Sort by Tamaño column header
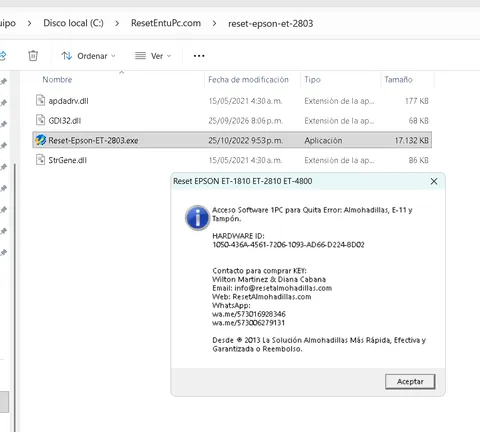 pyautogui.click(x=398, y=80)
